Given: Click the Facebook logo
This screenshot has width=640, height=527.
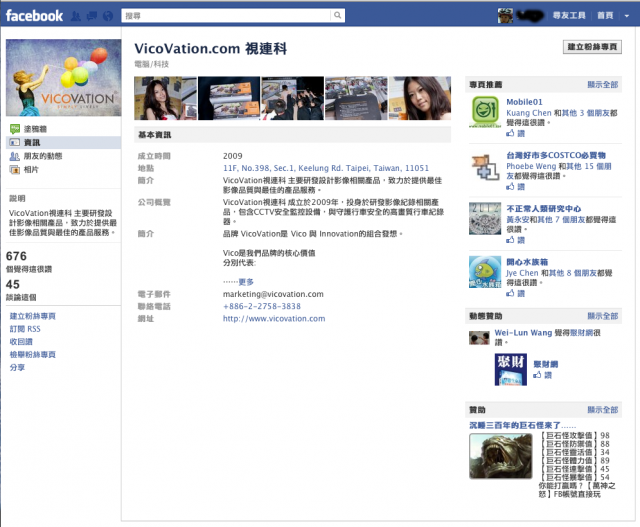Looking at the screenshot, I should click(x=34, y=16).
